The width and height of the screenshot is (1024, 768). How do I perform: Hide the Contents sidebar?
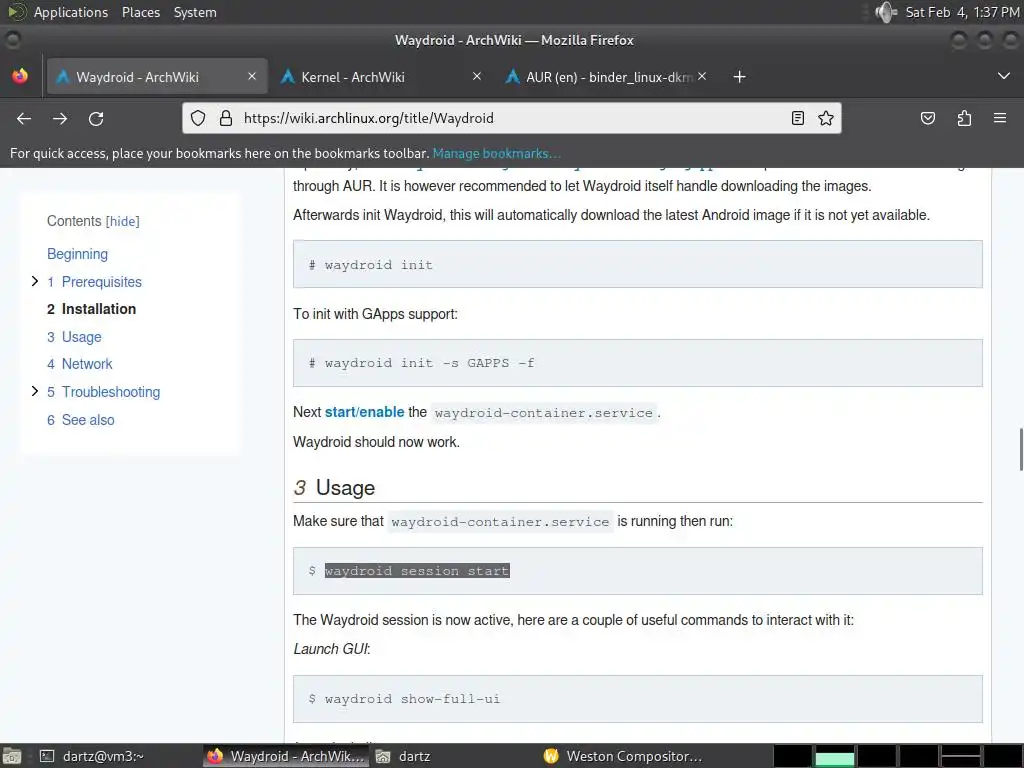coord(123,221)
